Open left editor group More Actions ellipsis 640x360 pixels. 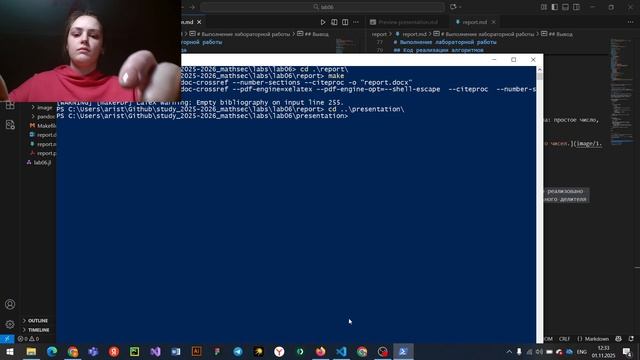(356, 22)
